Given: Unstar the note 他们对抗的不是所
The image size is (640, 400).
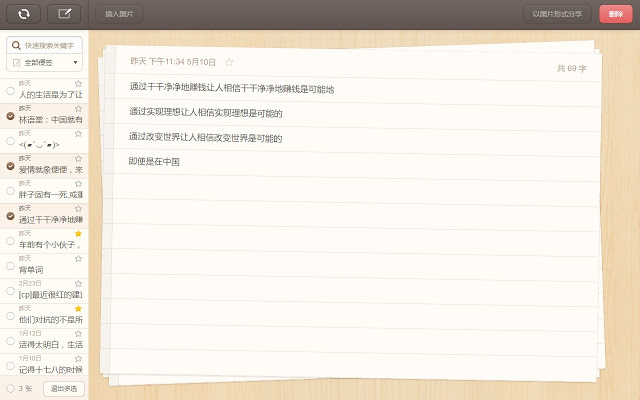Looking at the screenshot, I should pos(78,309).
